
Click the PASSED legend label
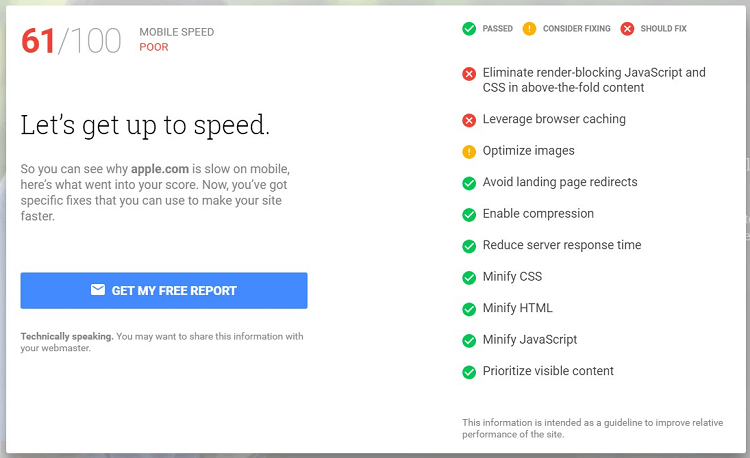[497, 29]
